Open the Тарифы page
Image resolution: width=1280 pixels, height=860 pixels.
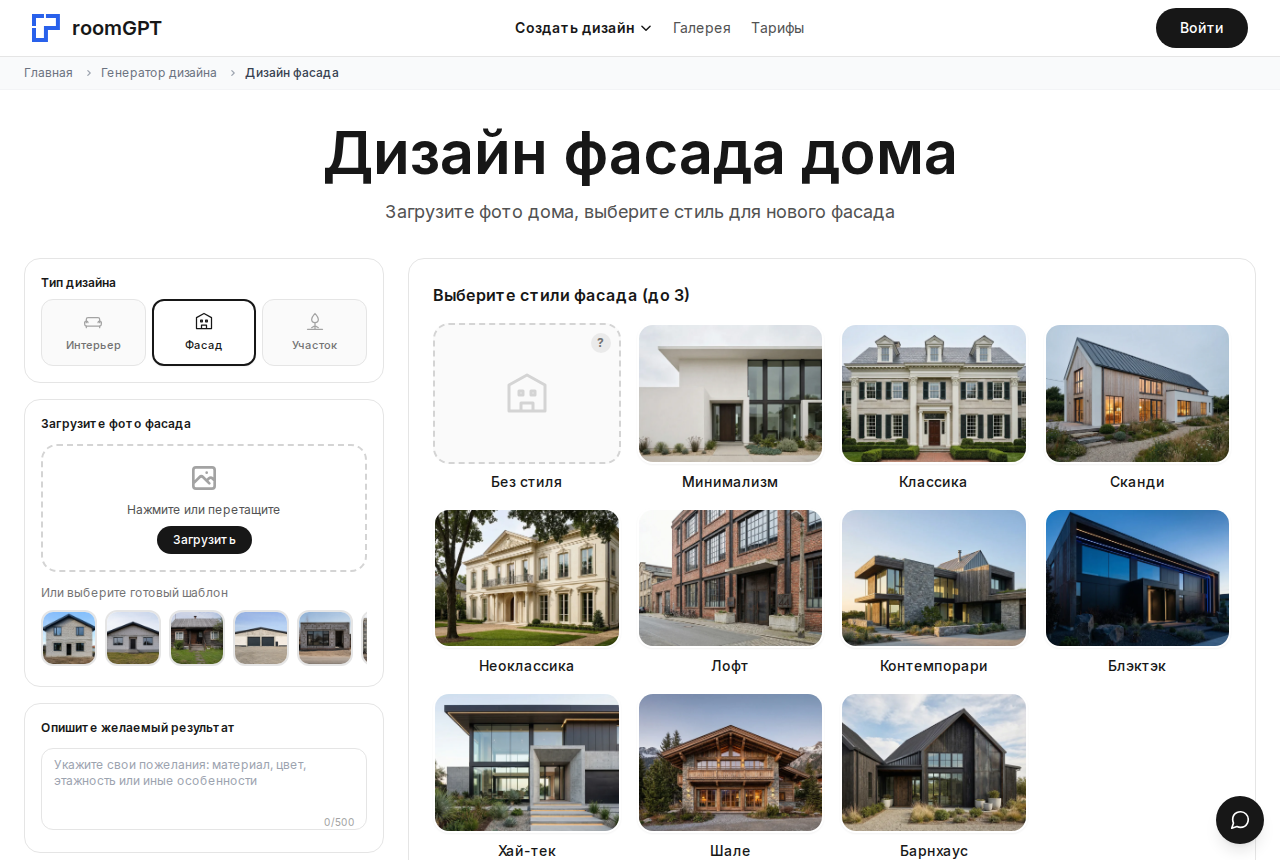pyautogui.click(x=778, y=28)
